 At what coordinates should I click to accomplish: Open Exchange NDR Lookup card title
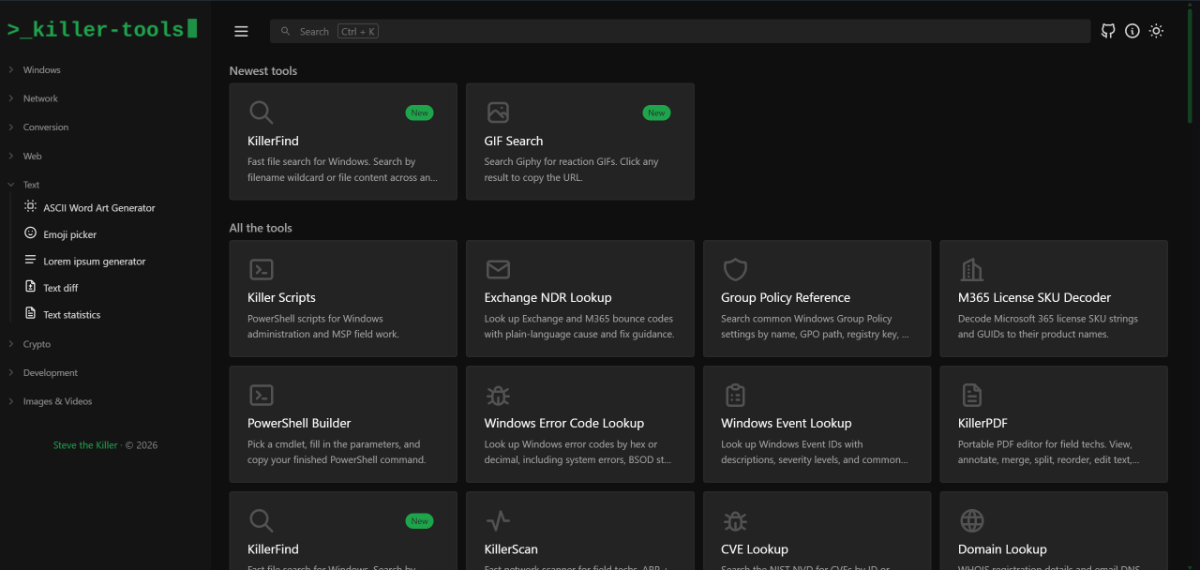coord(548,297)
